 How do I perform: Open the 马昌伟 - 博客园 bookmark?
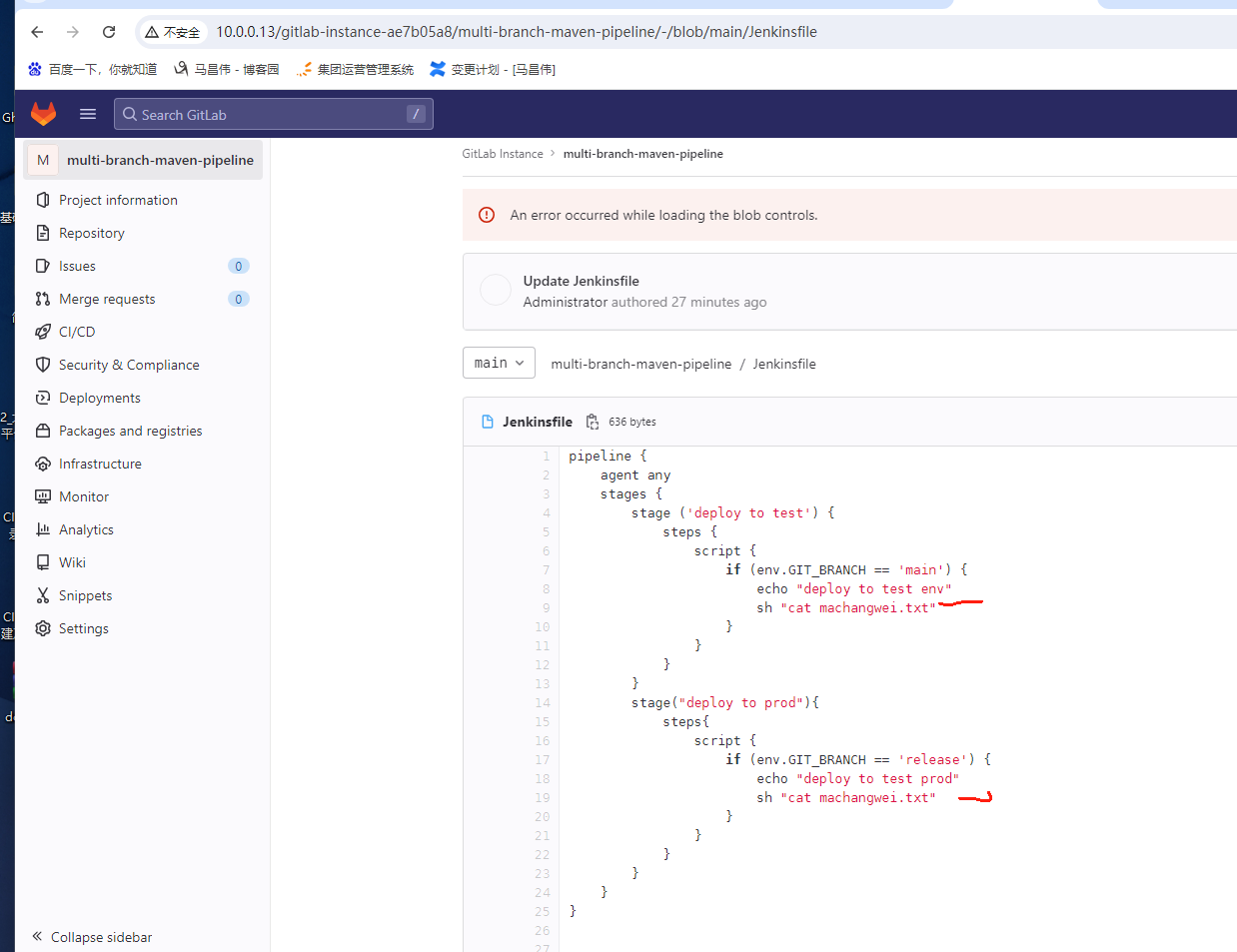(226, 69)
